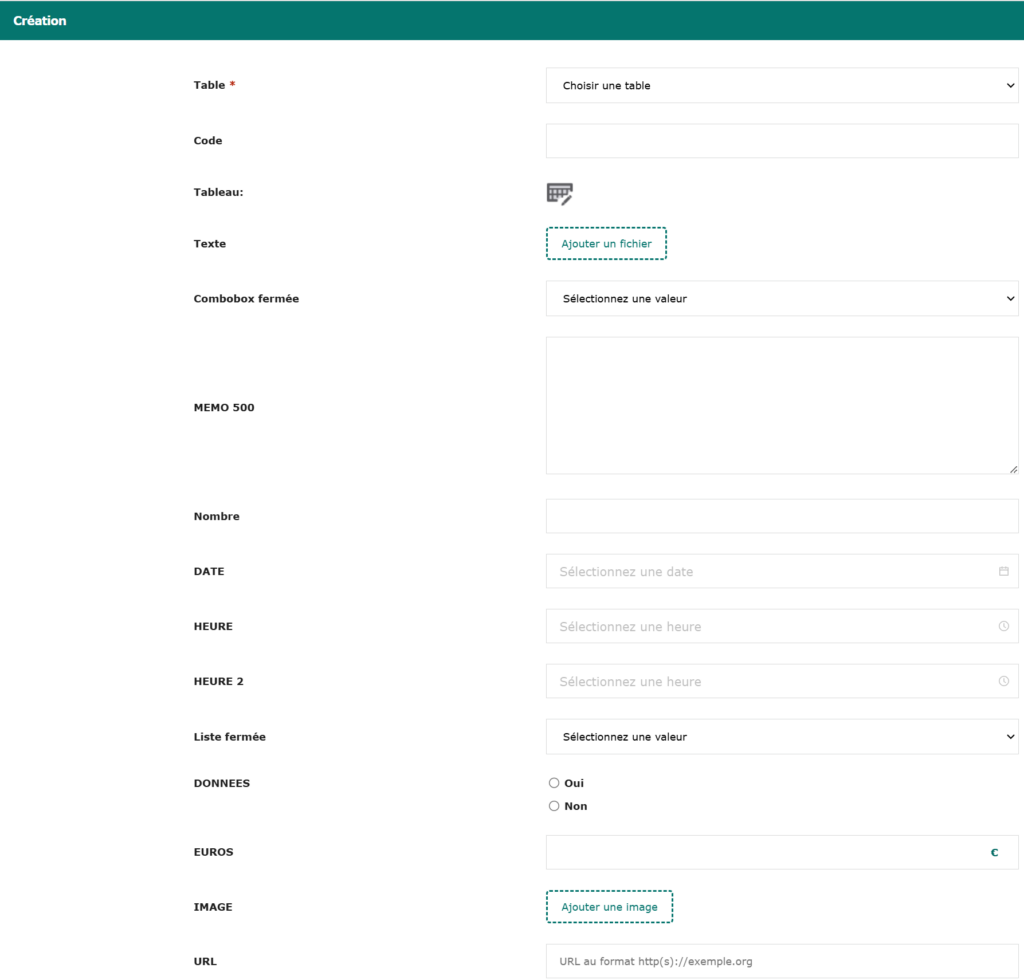Focus the Code input field
The image size is (1024, 980).
click(x=781, y=141)
